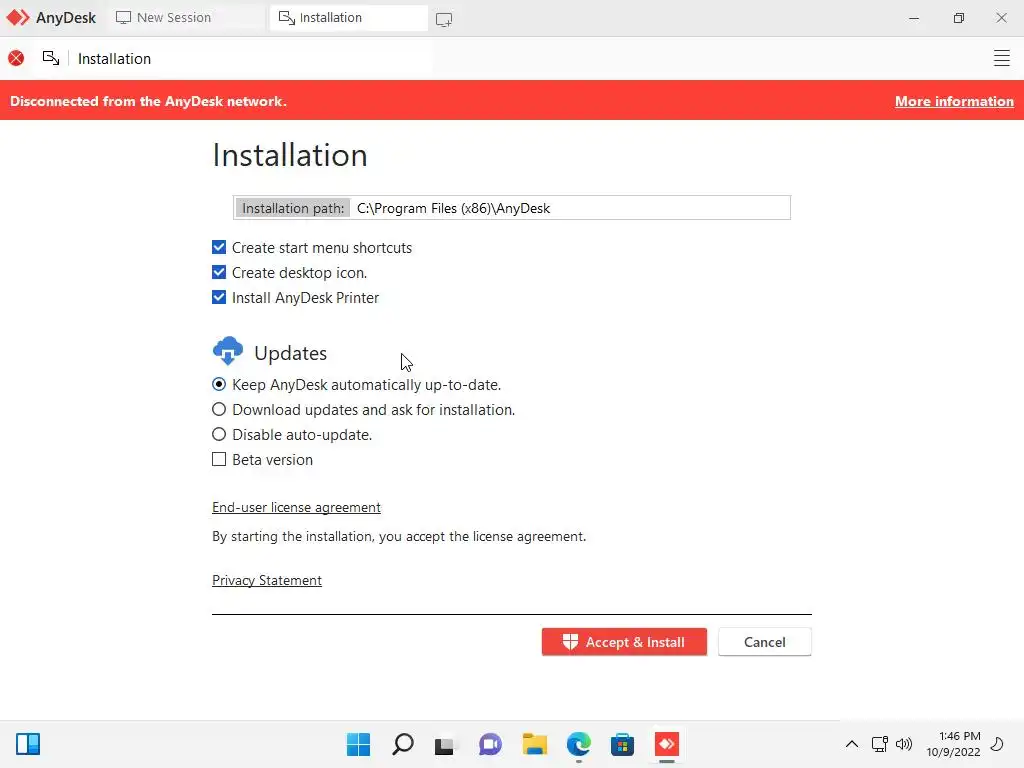
Task: Select Download updates and ask for installation
Action: [x=219, y=409]
